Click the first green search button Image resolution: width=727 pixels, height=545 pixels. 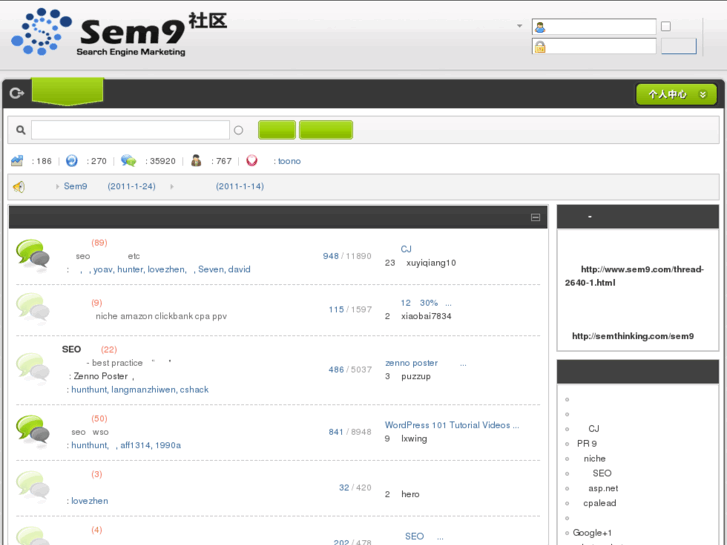pos(277,130)
